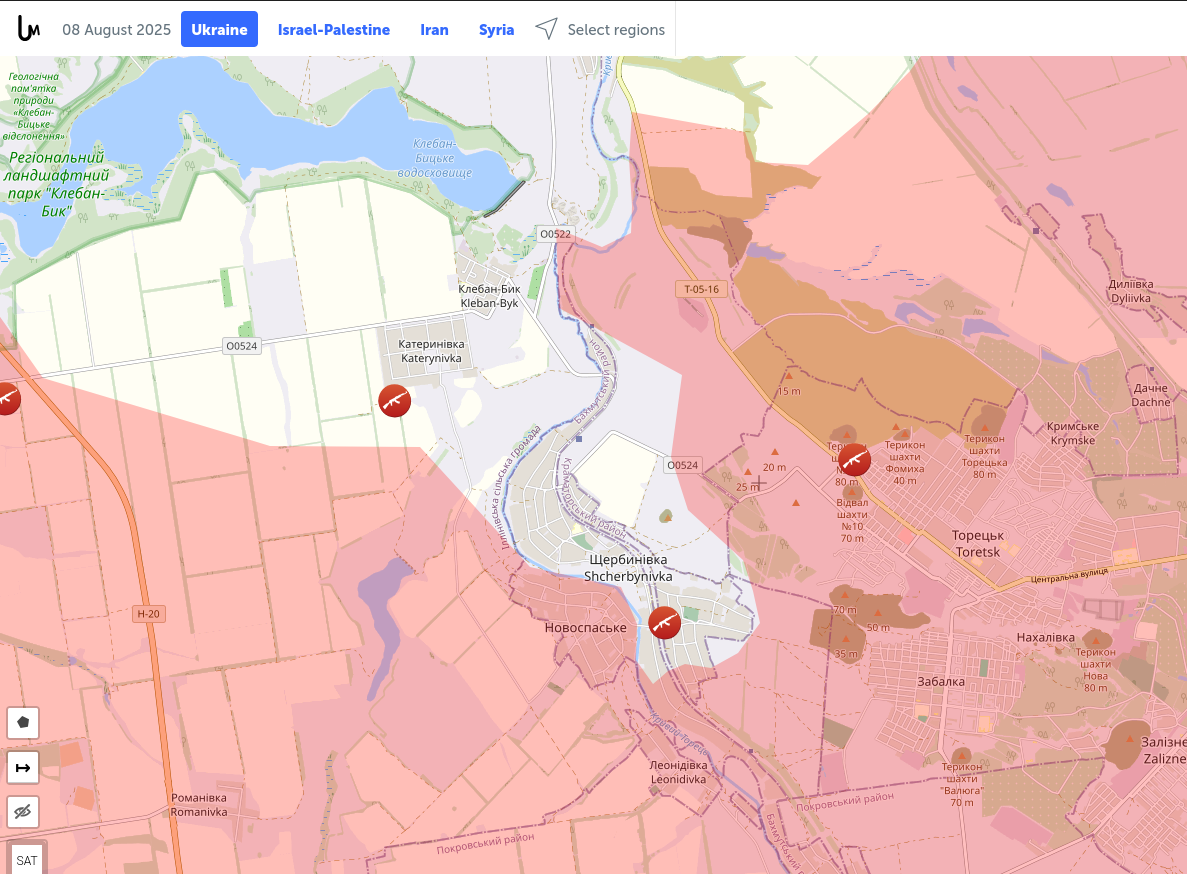Click the Забалка label
This screenshot has width=1187, height=874.
[x=941, y=682]
